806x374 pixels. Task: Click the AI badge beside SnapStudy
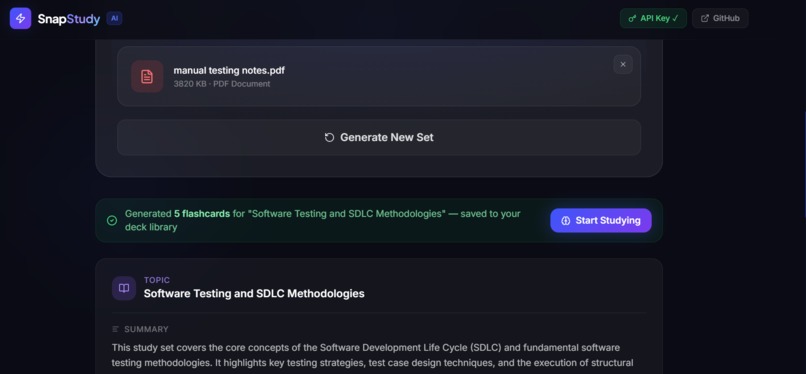[x=114, y=18]
